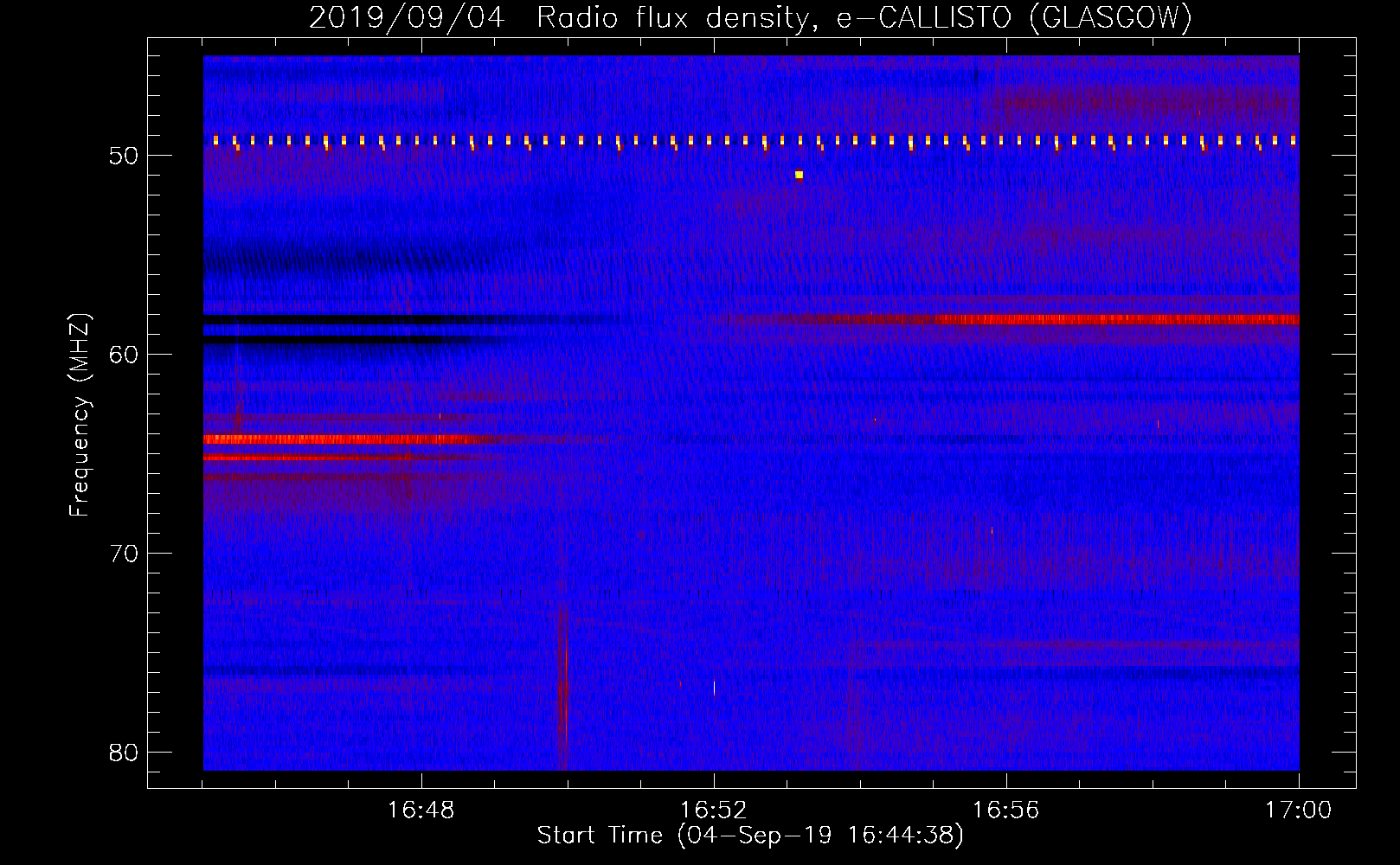Screen dimensions: 1400x865
Task: Click the 70 frequency tick label
Action: tap(124, 553)
